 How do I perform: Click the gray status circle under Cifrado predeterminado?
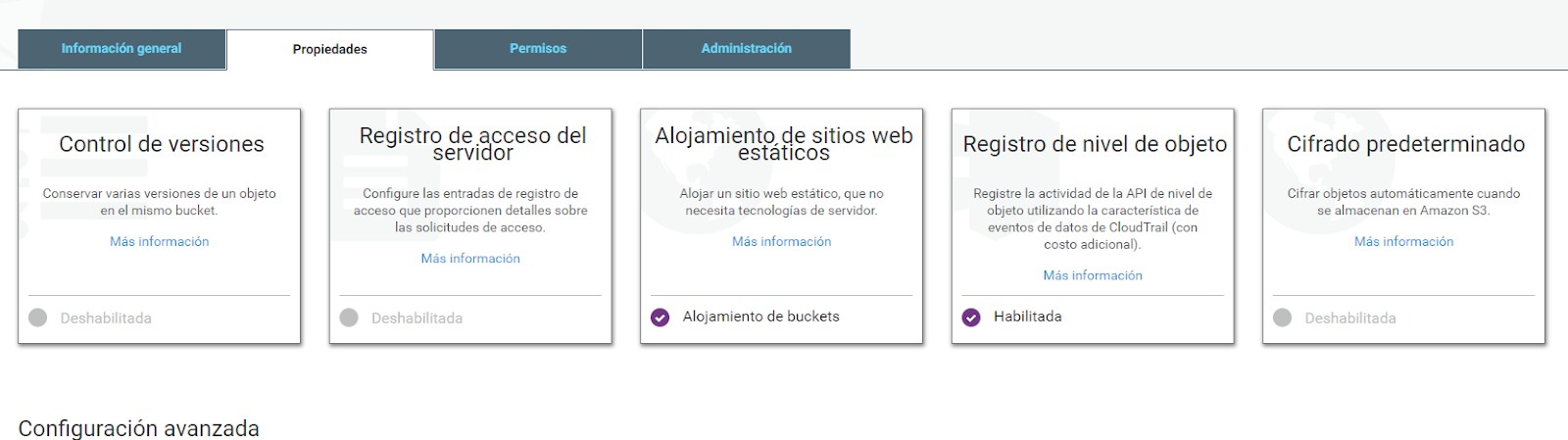(x=1283, y=318)
